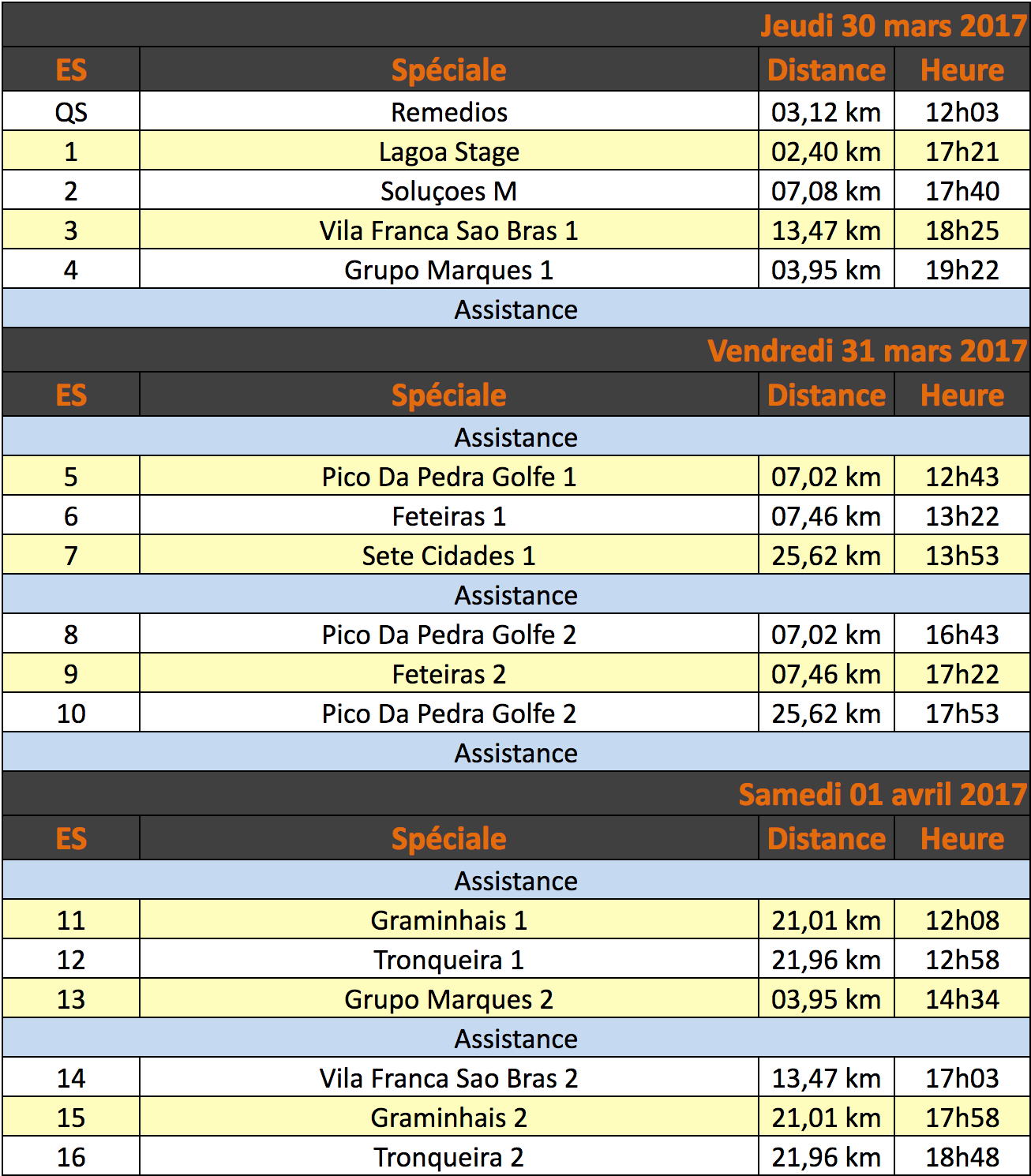This screenshot has height=1176, width=1031.
Task: Click the Jeudi 30 mars 2017 header
Action: pos(893,25)
